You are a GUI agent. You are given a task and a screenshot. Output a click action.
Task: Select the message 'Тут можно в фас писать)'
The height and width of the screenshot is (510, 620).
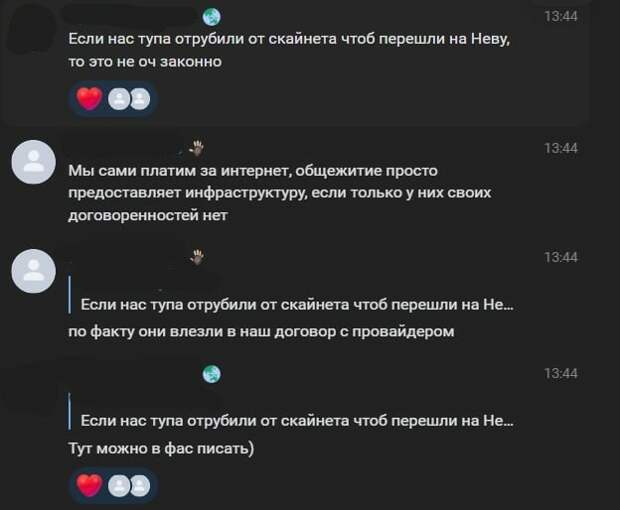(x=161, y=448)
